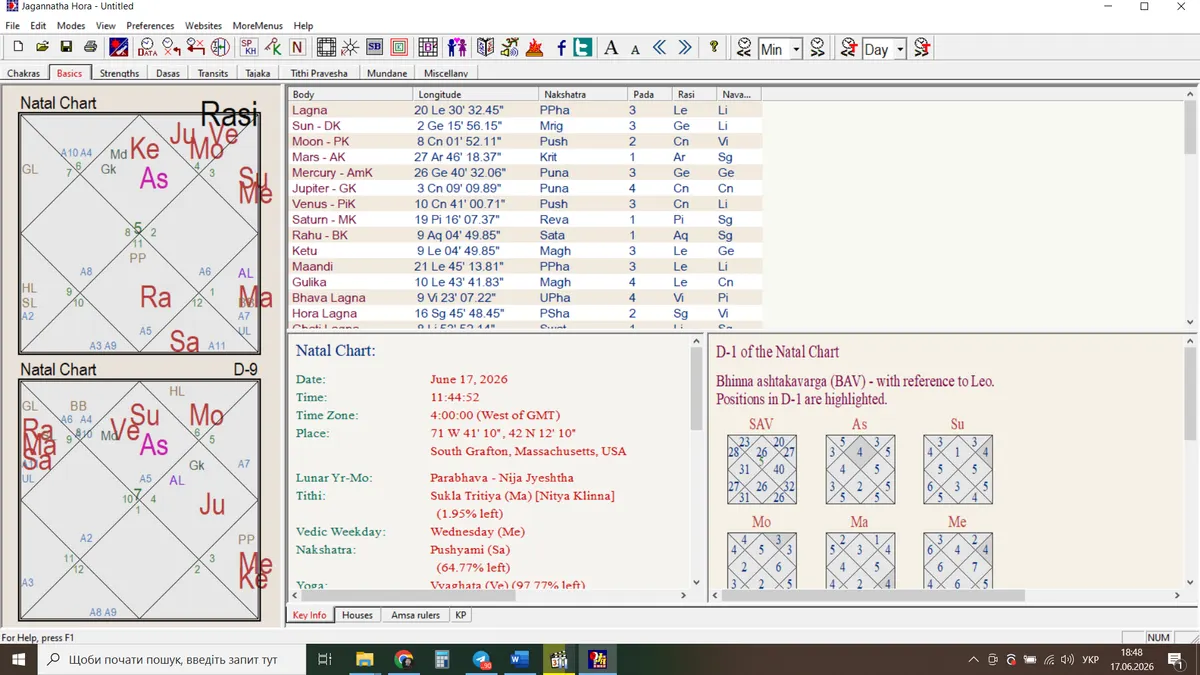Click the open book reference icon
Screen dimensions: 1200x675
coord(486,47)
